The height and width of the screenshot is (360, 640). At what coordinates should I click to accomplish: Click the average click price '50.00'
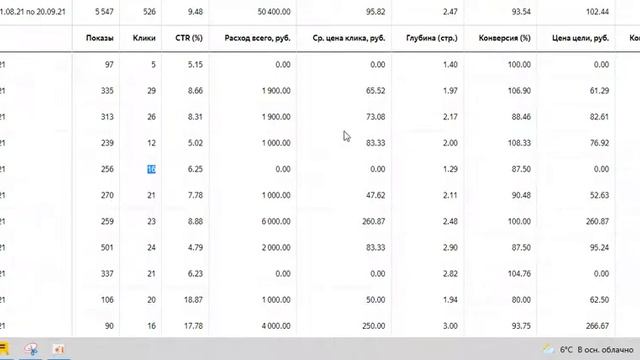pyautogui.click(x=376, y=300)
